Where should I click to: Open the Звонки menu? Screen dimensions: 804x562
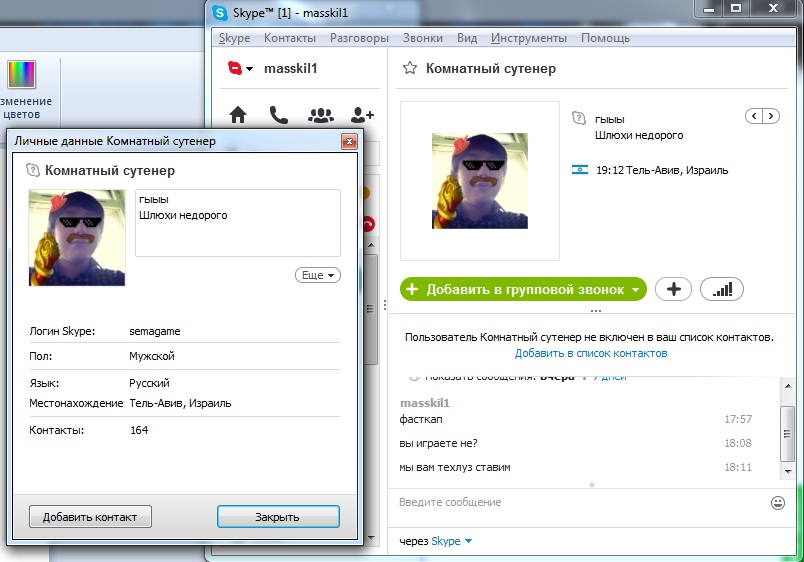[x=423, y=38]
